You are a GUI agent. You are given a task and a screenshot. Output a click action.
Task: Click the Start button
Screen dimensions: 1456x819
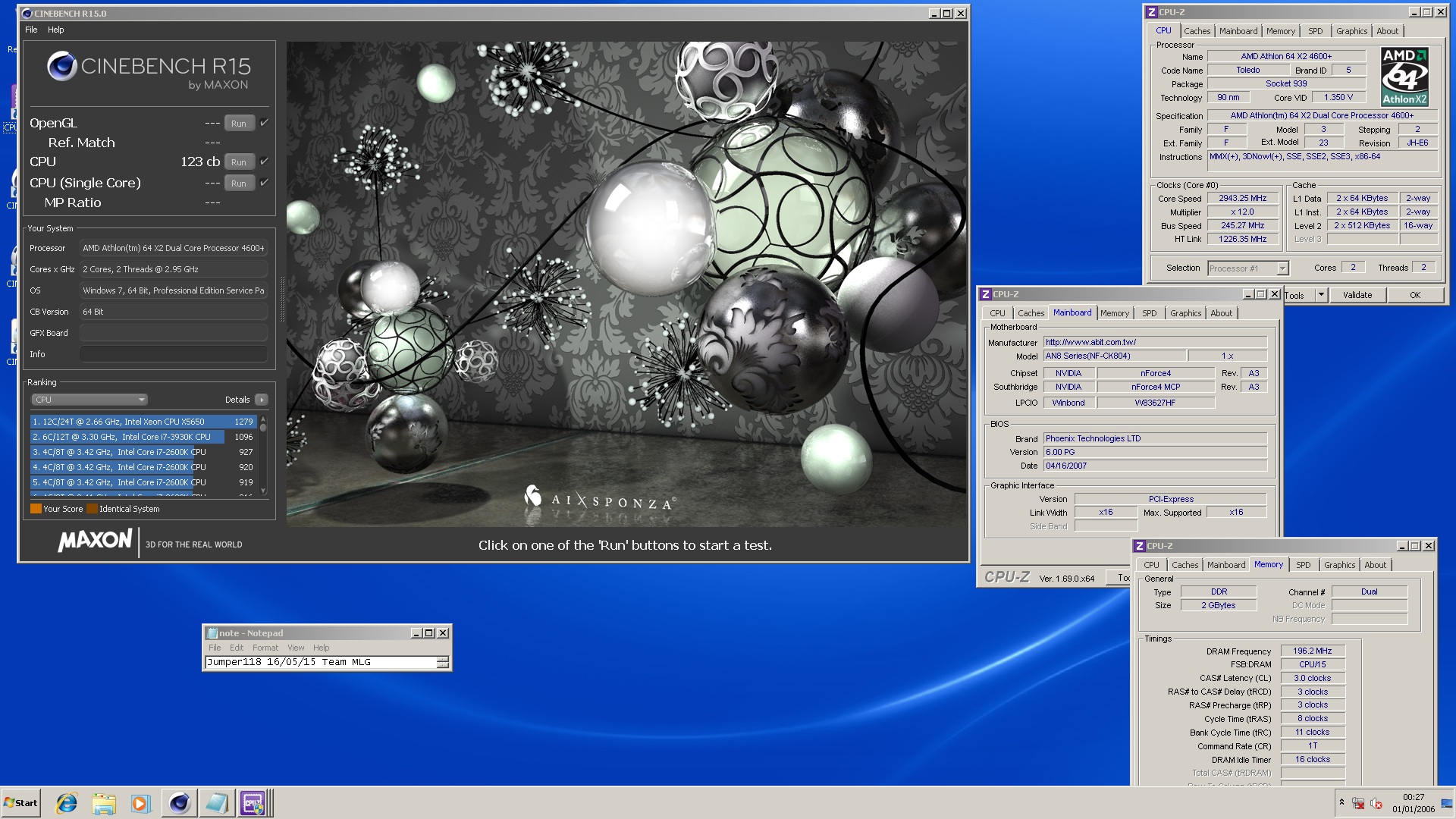click(20, 803)
